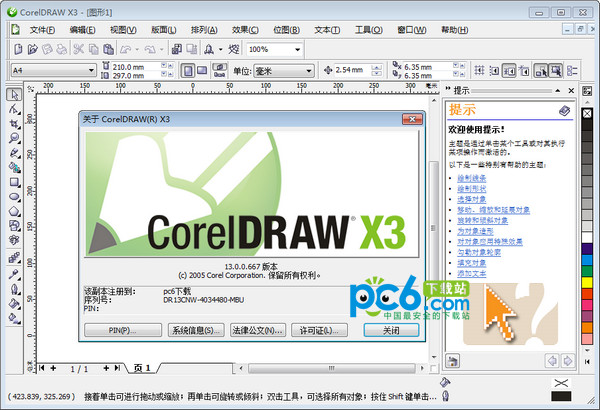Click the no-color X swatch in palette

(x=587, y=113)
